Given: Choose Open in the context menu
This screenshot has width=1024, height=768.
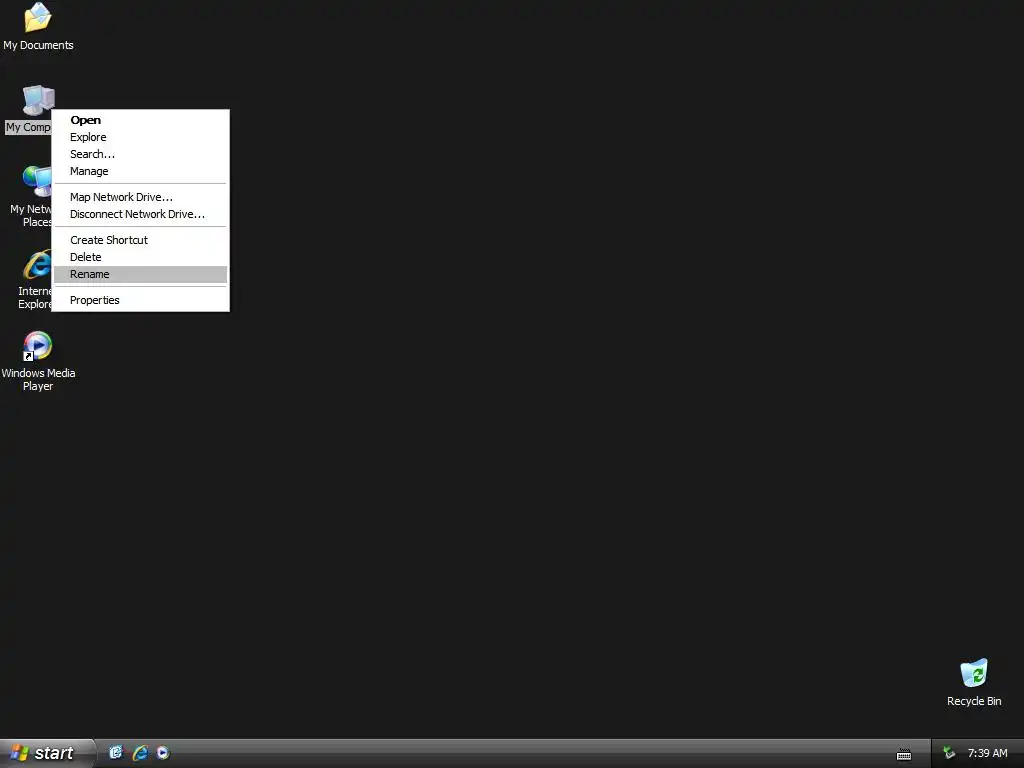Looking at the screenshot, I should coord(140,120).
